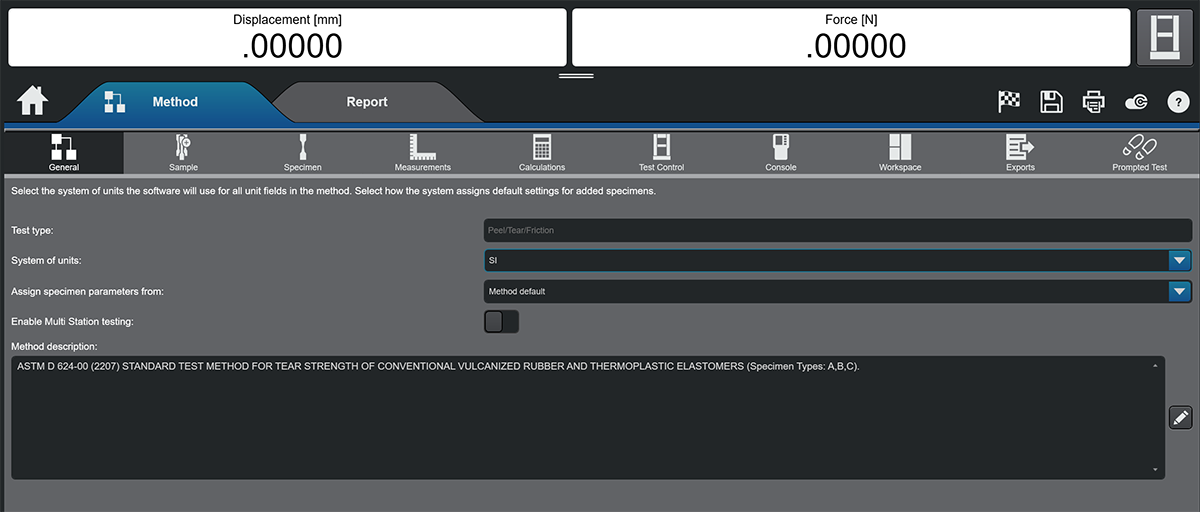Open the Sample section
This screenshot has width=1200, height=512.
(183, 153)
